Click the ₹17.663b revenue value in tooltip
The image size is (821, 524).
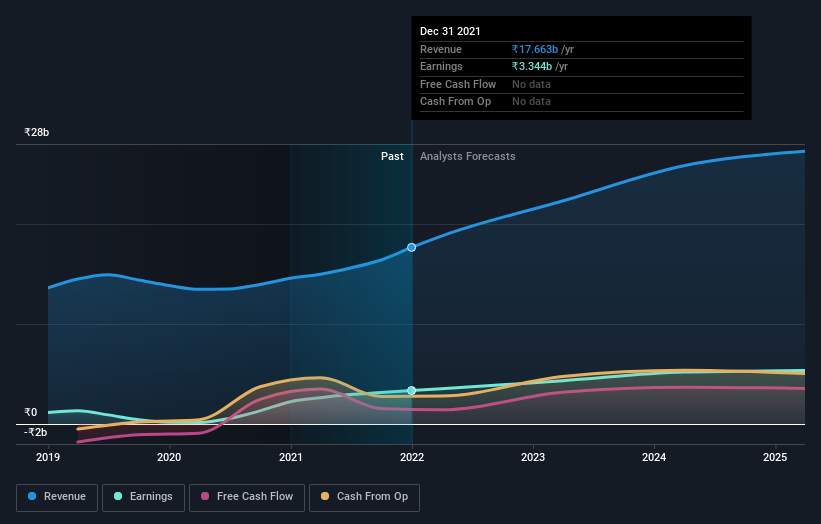coord(535,49)
